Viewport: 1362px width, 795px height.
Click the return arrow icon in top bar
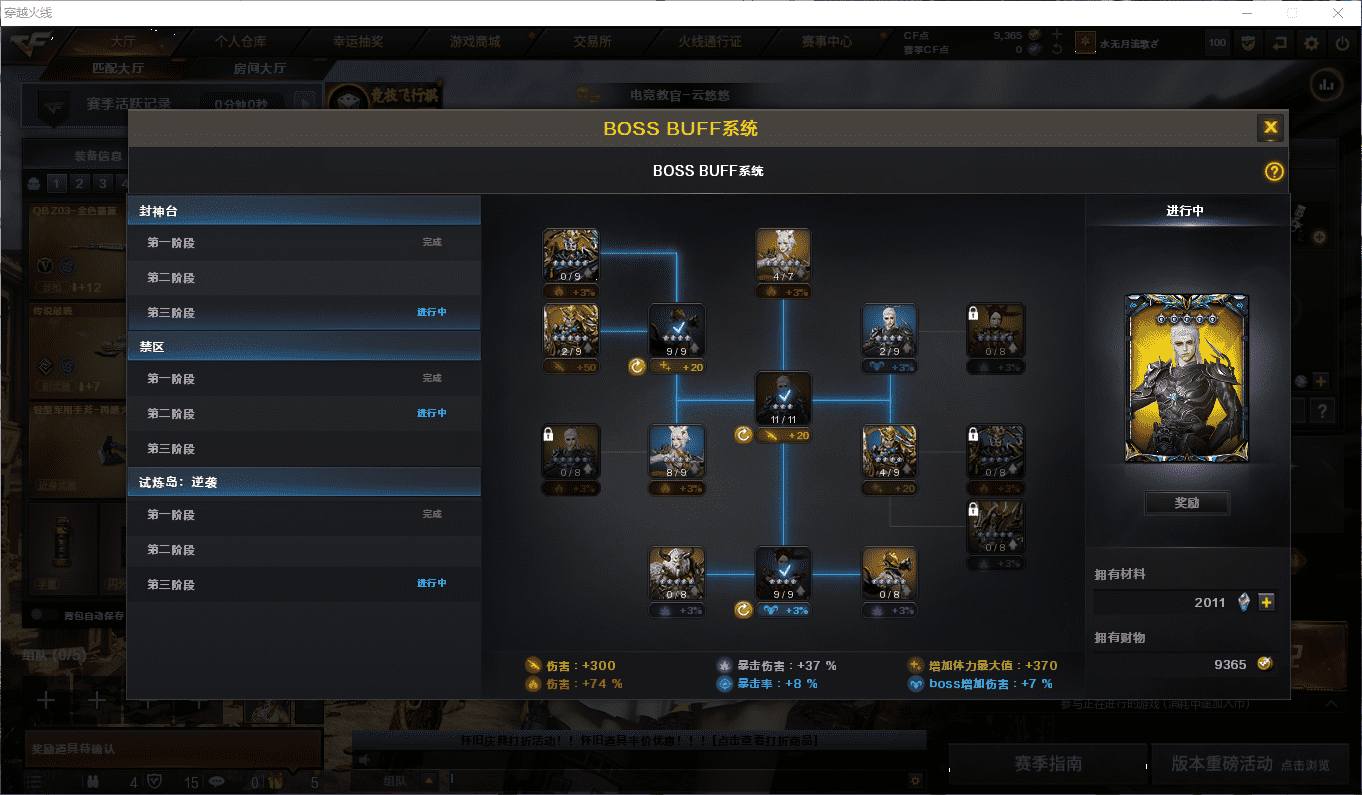pyautogui.click(x=1280, y=43)
